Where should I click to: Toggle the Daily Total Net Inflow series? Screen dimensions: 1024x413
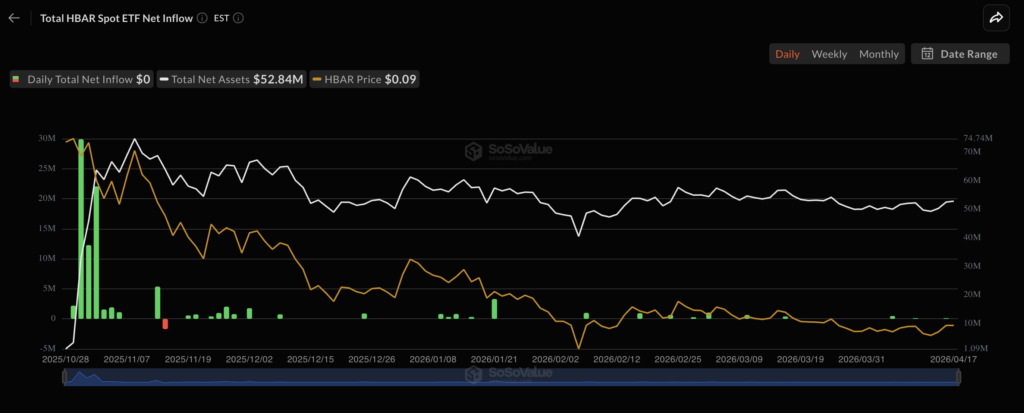(81, 79)
